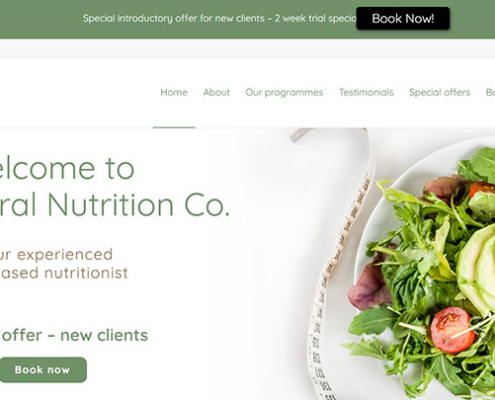Viewport: 495px width, 400px height.
Task: Click the 'Welcome to' heading text
Action: (x=67, y=168)
